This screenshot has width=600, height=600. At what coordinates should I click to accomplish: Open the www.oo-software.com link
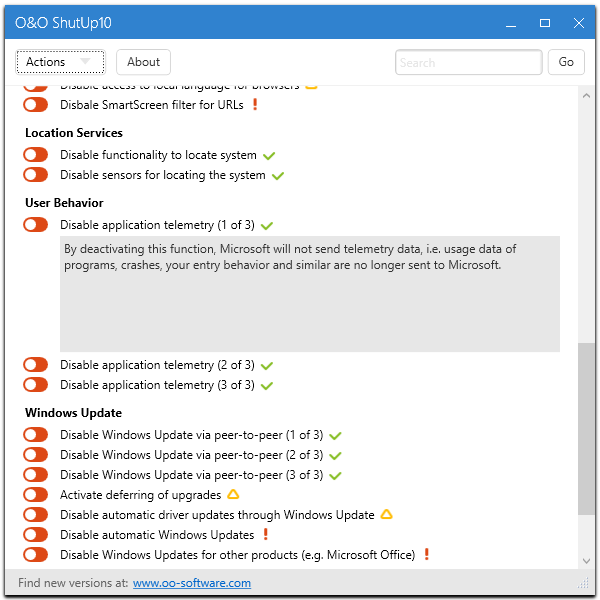click(192, 583)
